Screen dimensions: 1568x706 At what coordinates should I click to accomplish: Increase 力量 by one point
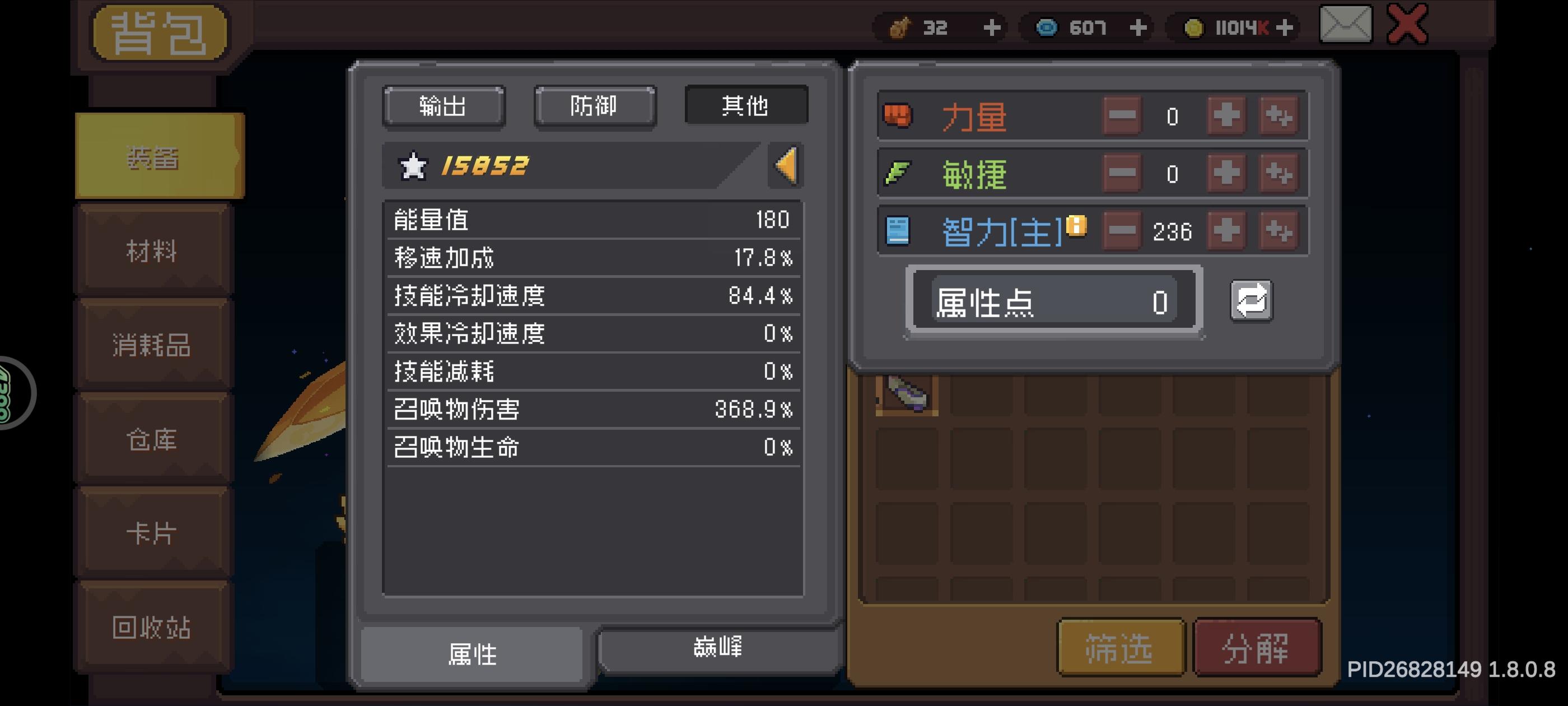coord(1226,116)
